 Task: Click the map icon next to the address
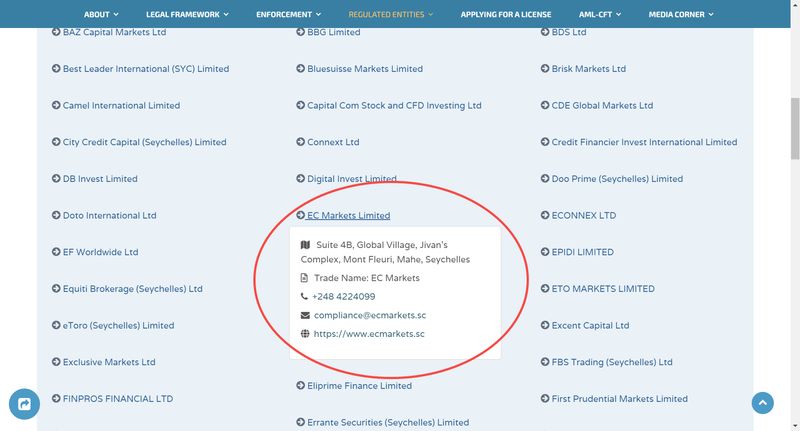(x=305, y=245)
